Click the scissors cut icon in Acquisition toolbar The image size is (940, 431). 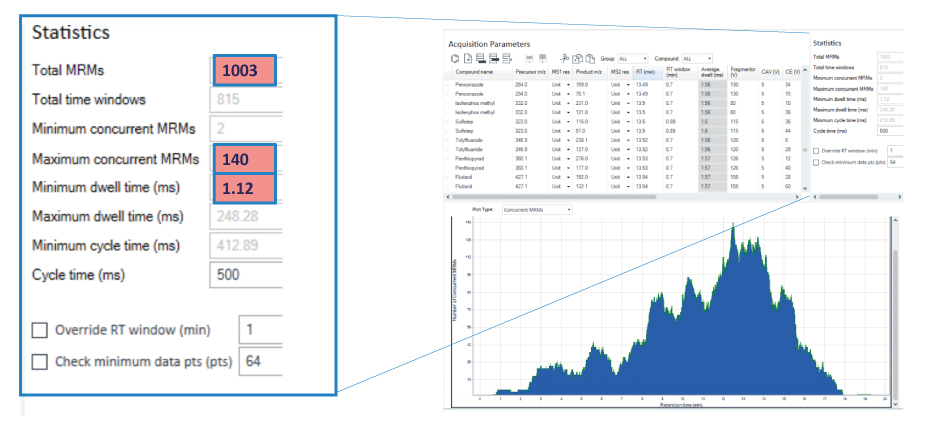565,59
